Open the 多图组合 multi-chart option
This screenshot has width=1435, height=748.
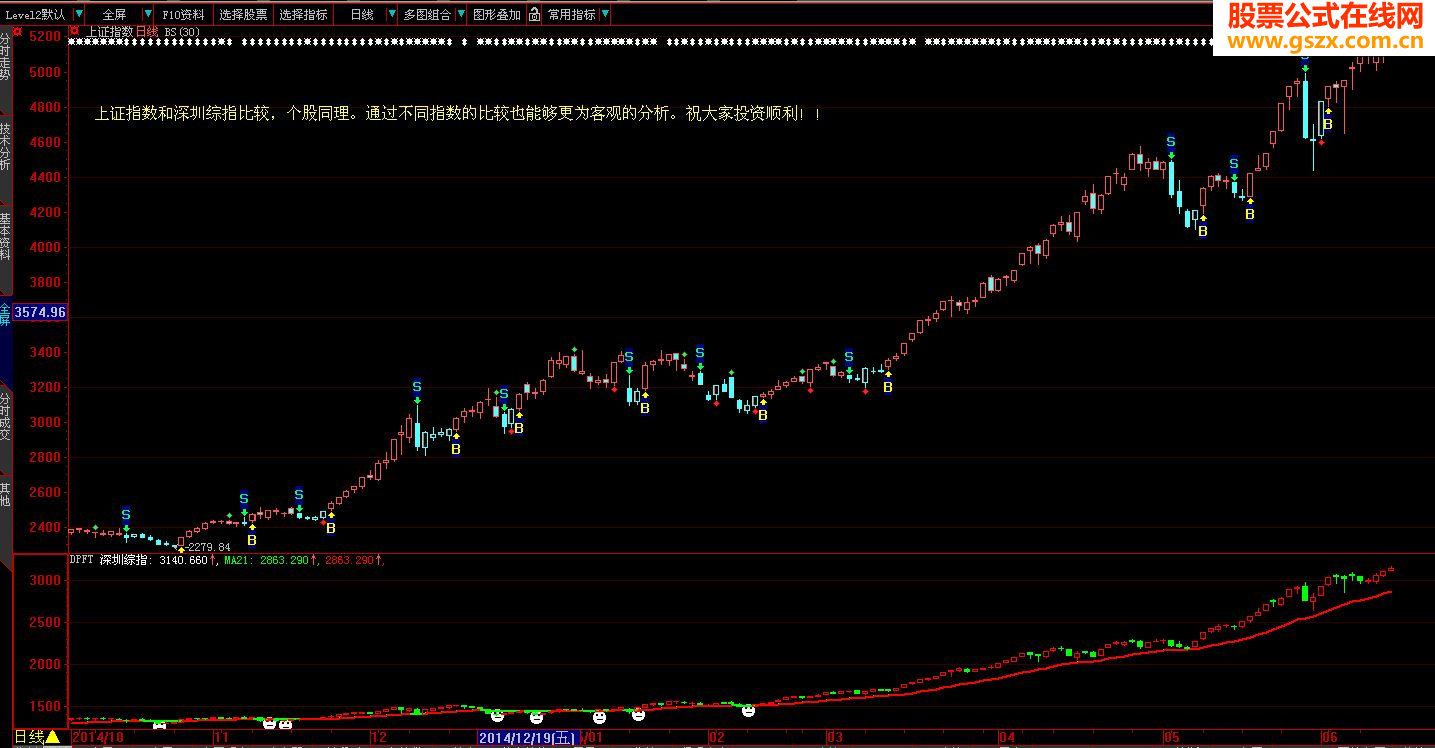click(x=427, y=15)
